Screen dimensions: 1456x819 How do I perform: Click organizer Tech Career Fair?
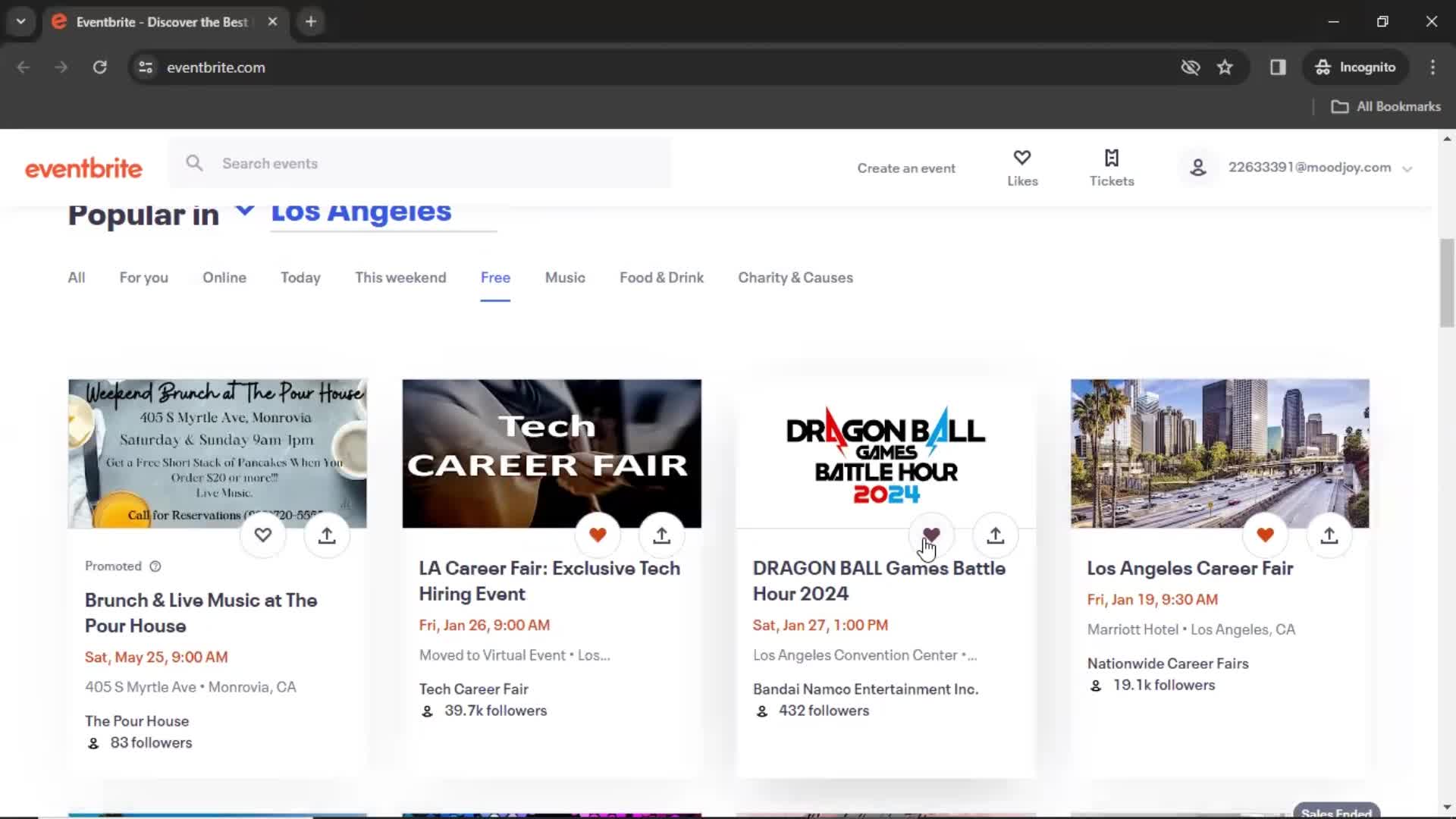tap(473, 689)
